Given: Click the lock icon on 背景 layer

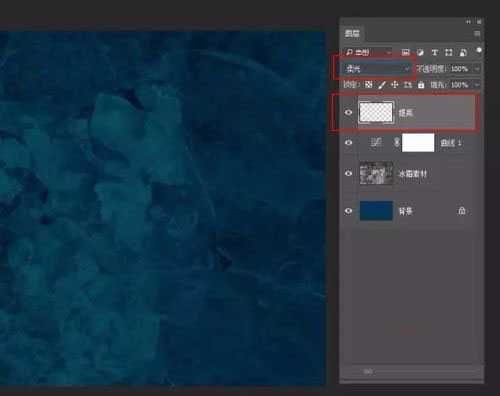Looking at the screenshot, I should 462,211.
